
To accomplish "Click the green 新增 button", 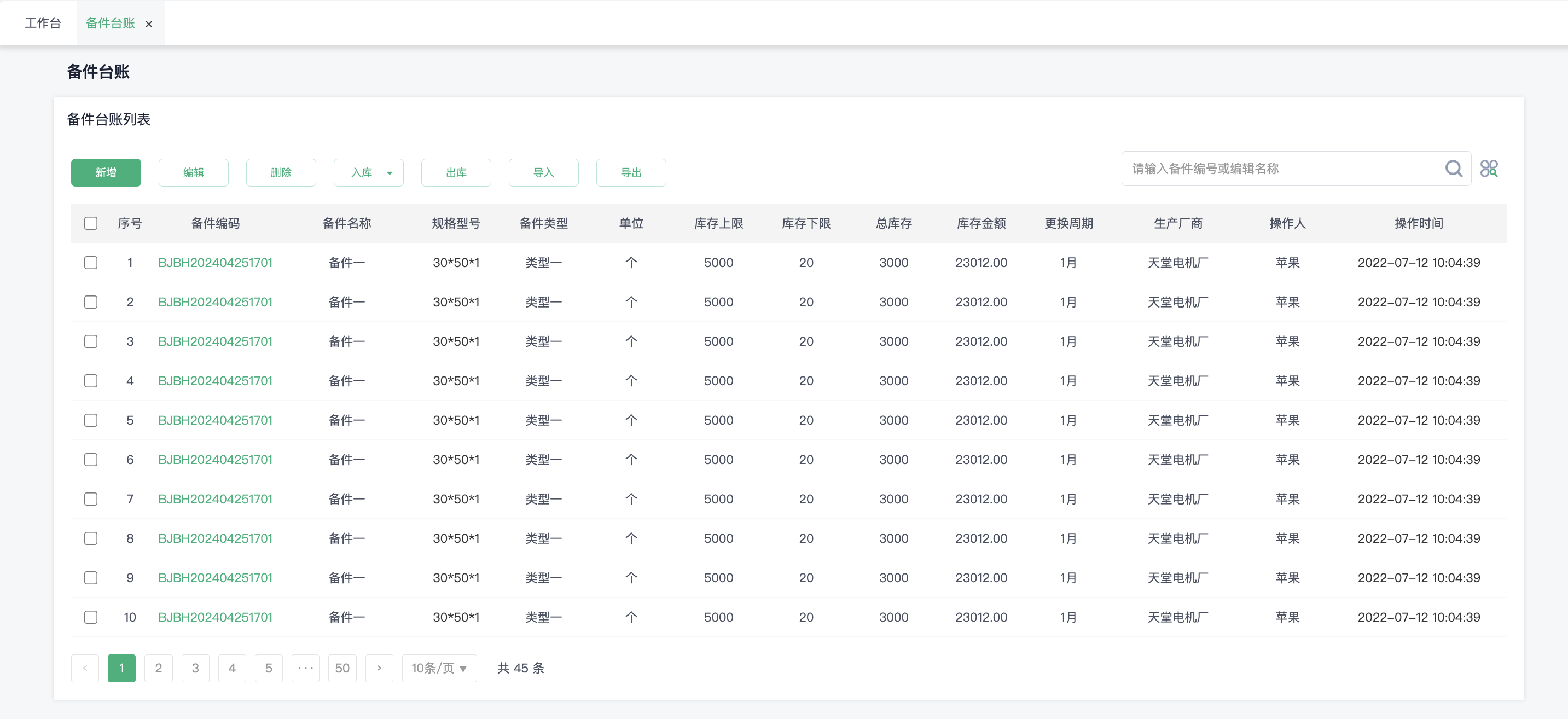I will pos(106,172).
